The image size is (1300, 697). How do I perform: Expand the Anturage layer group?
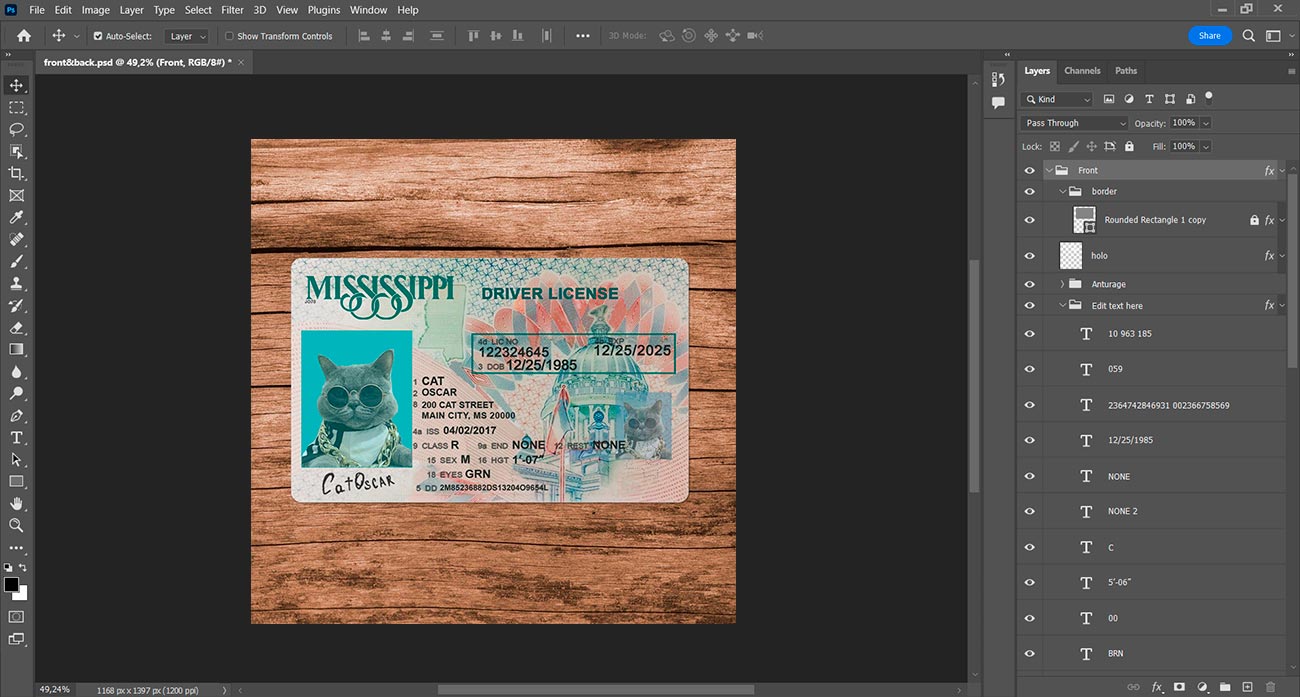(x=1062, y=284)
